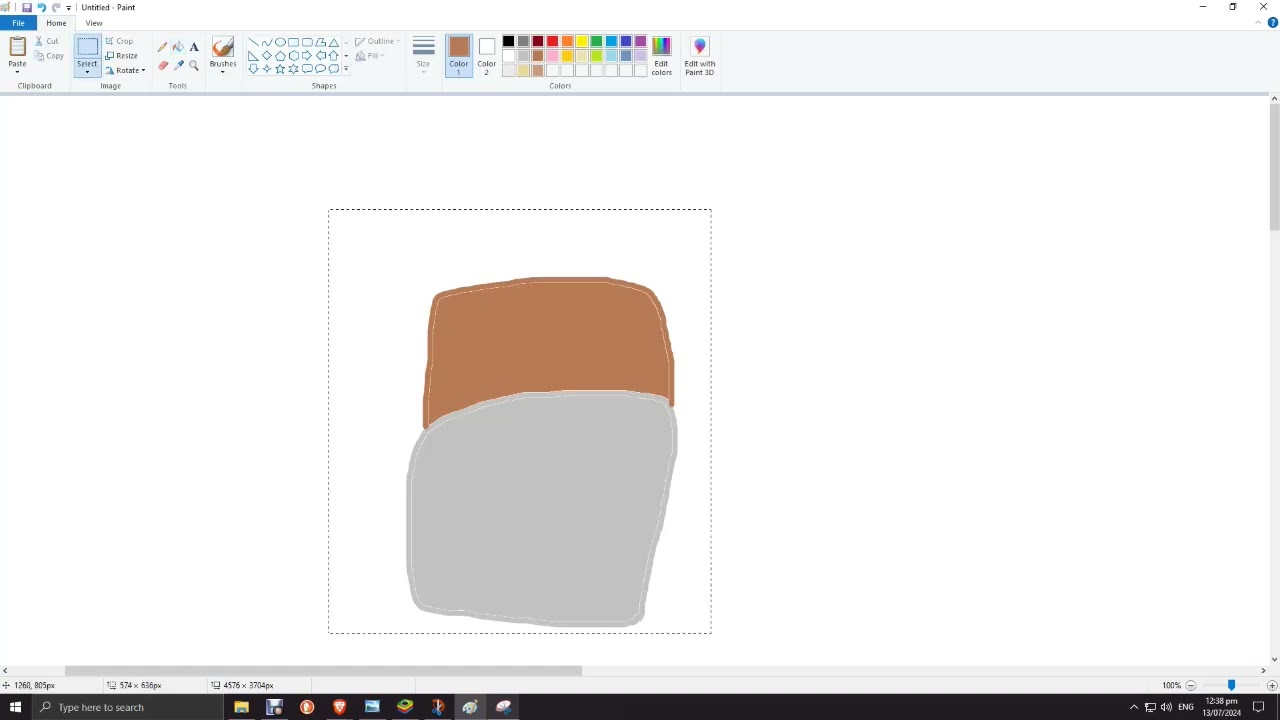Click the zoom out minus button
The height and width of the screenshot is (720, 1280).
pos(1191,685)
